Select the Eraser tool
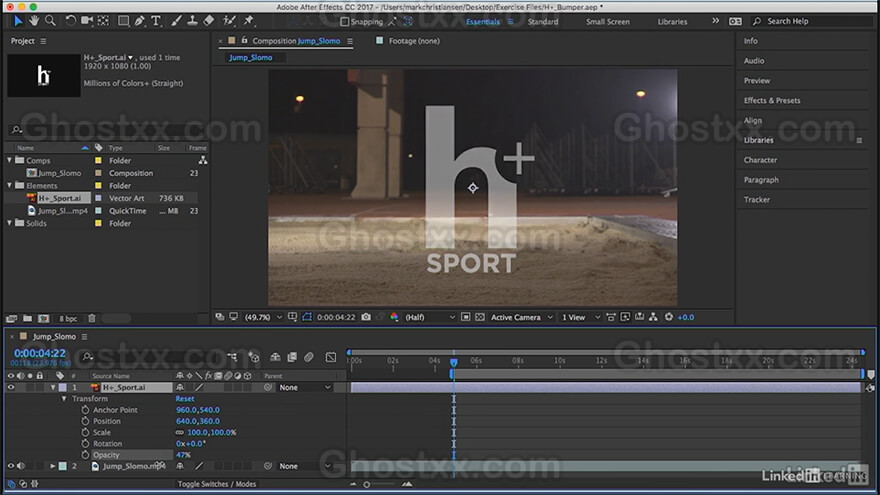 pyautogui.click(x=209, y=21)
